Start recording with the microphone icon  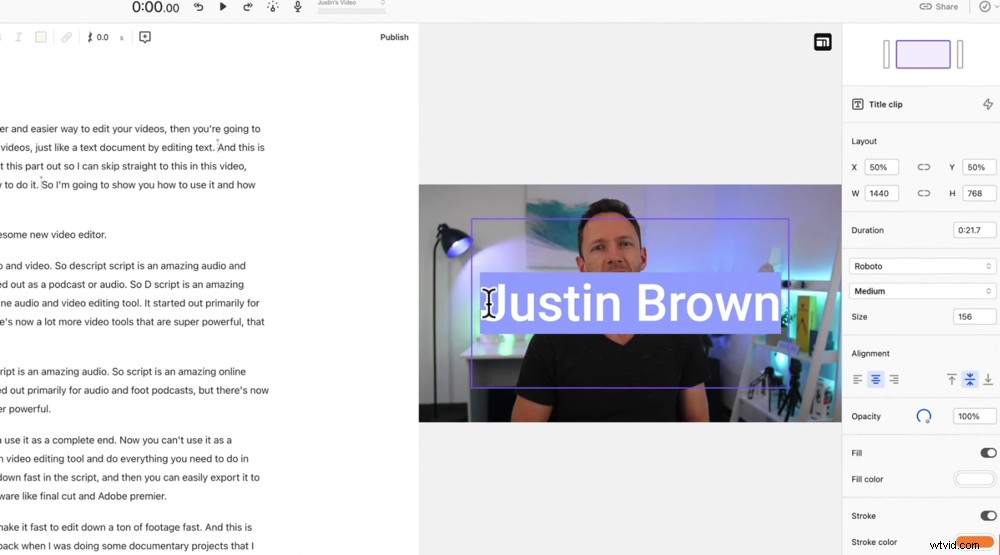[297, 7]
